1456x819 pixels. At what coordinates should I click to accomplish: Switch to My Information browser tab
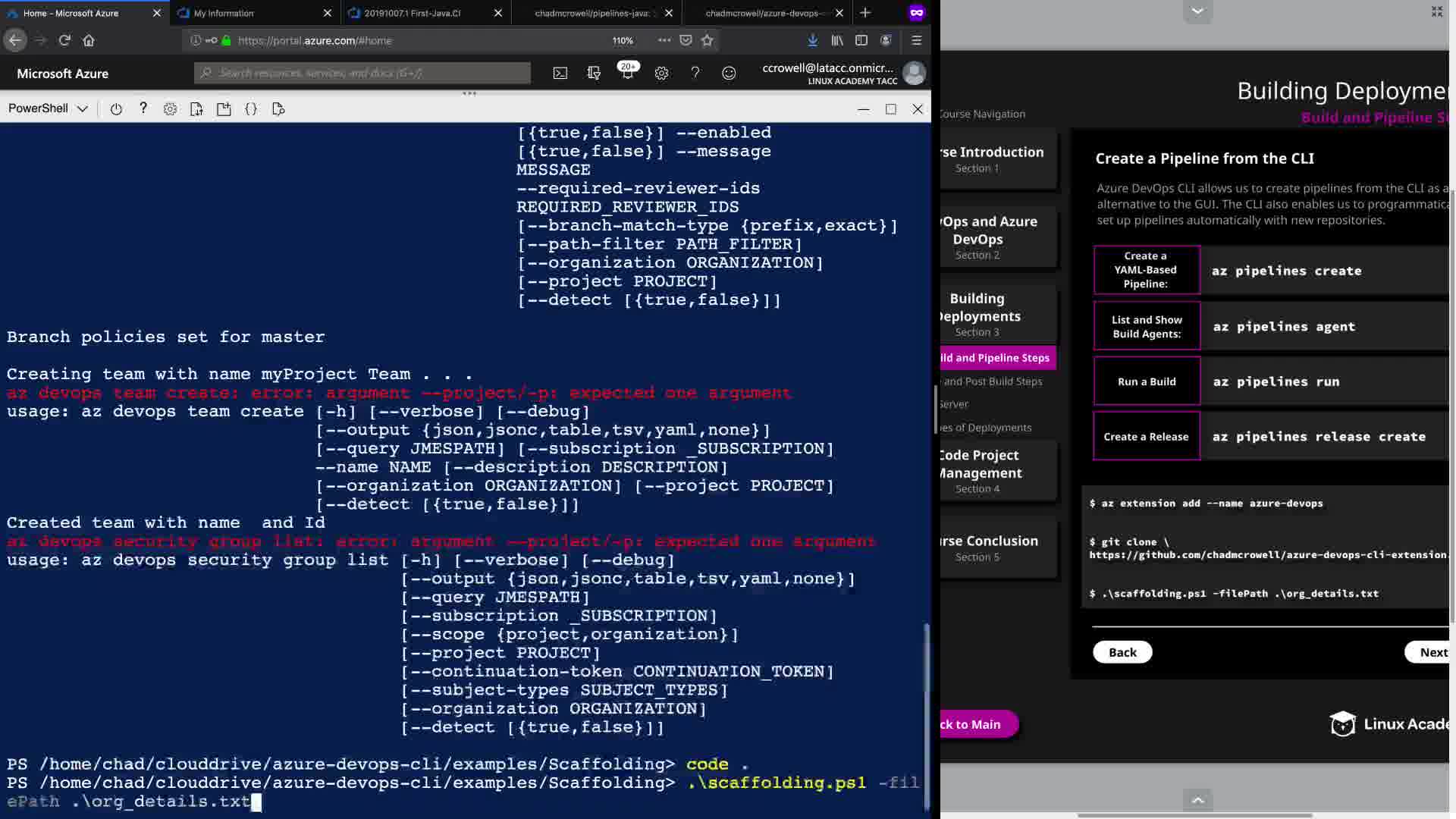coord(224,13)
